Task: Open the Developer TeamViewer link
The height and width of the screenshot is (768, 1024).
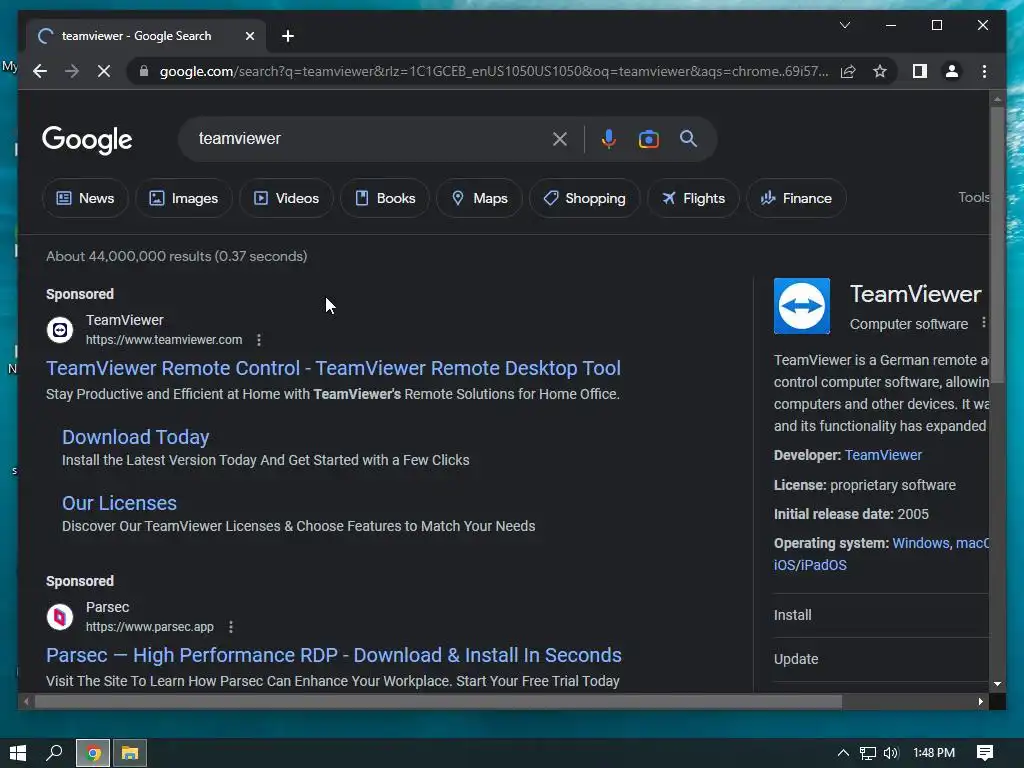Action: point(883,455)
